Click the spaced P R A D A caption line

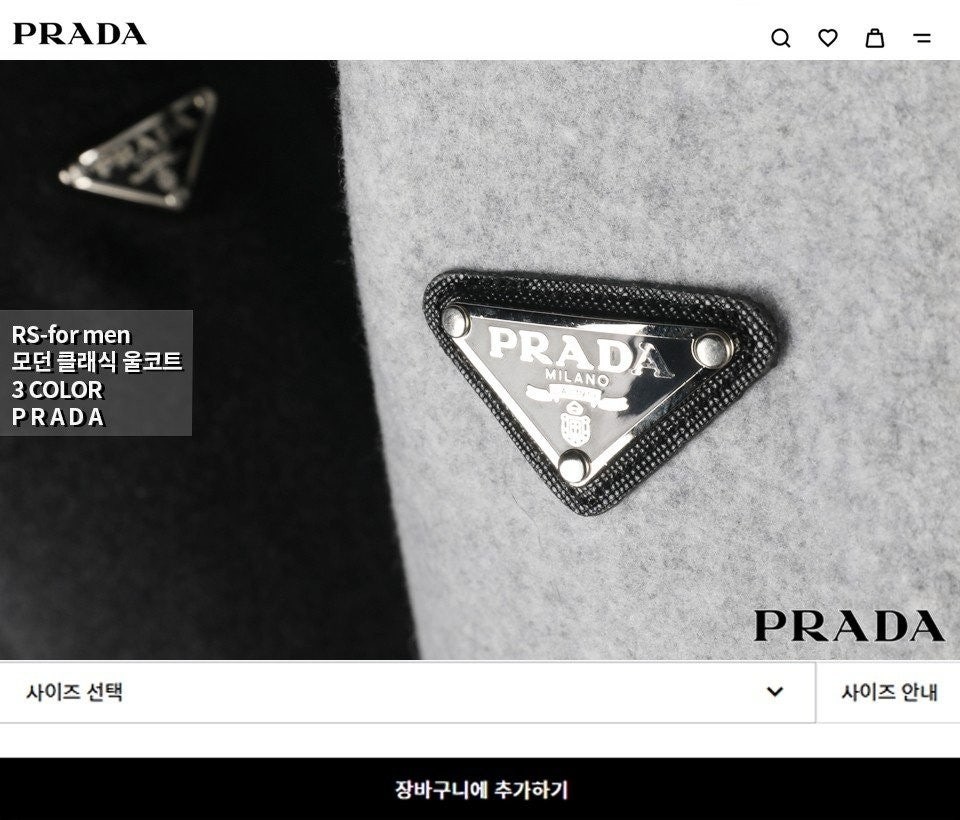click(x=58, y=417)
